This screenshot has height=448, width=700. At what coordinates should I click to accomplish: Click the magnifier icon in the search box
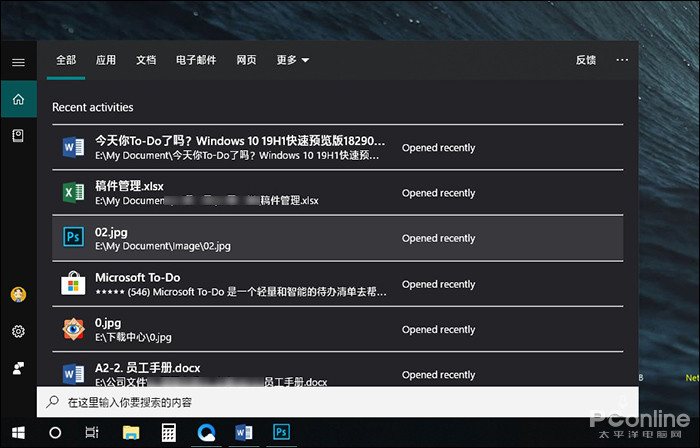(53, 402)
